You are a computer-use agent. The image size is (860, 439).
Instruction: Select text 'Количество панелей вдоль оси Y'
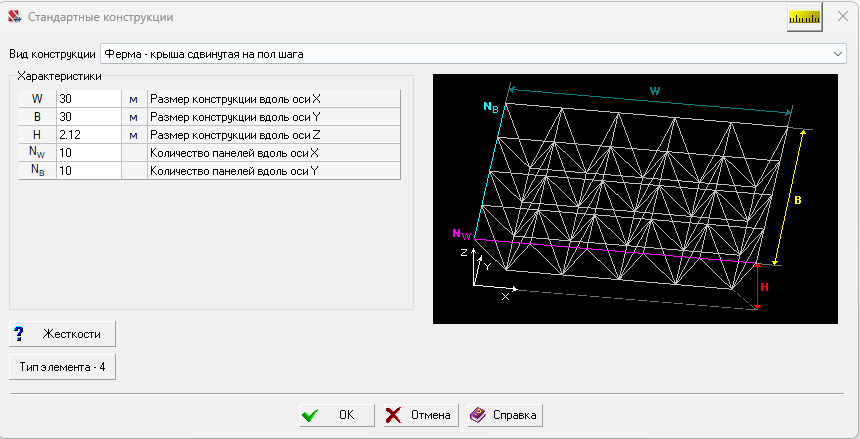[234, 171]
